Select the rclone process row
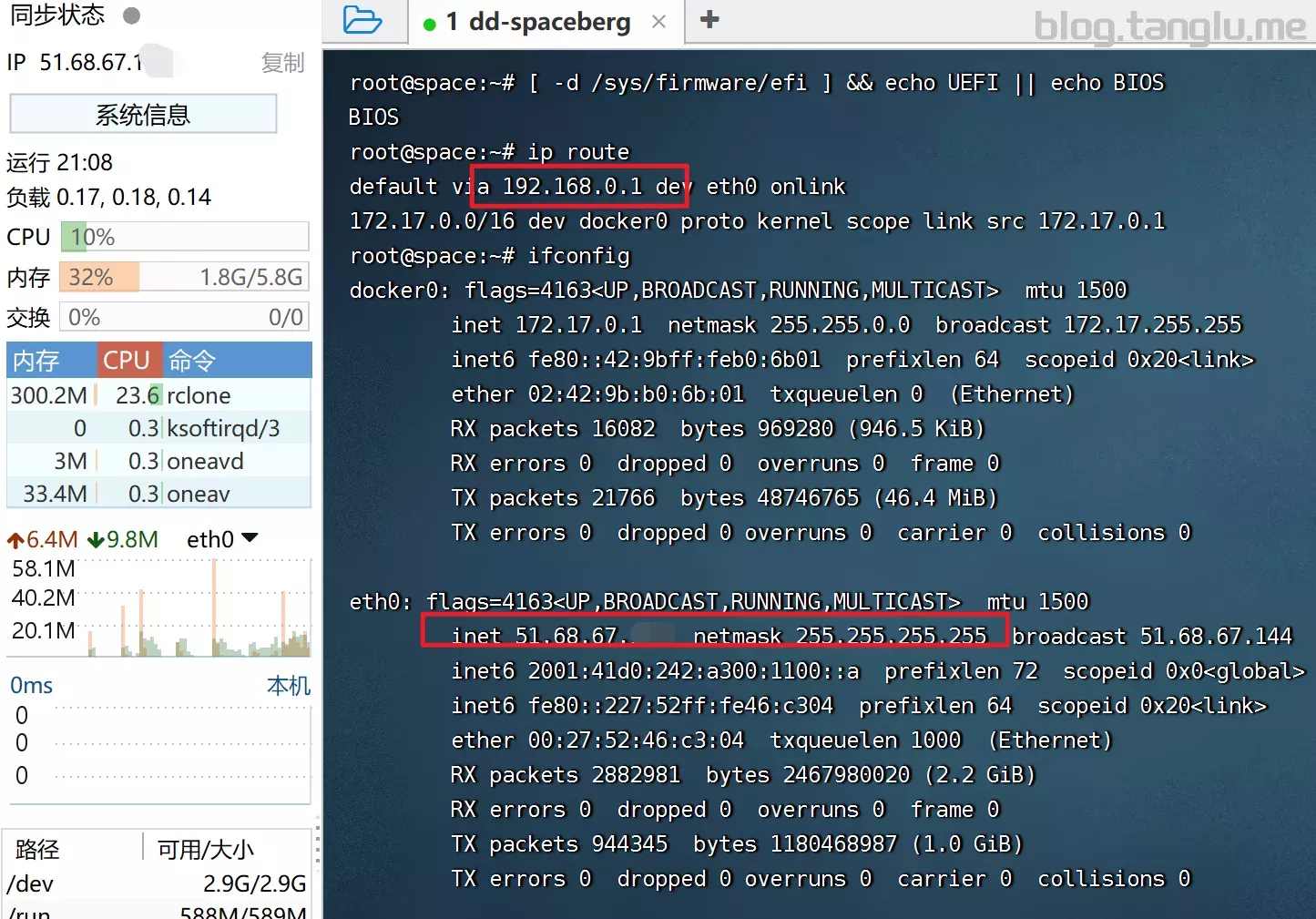 click(x=158, y=395)
